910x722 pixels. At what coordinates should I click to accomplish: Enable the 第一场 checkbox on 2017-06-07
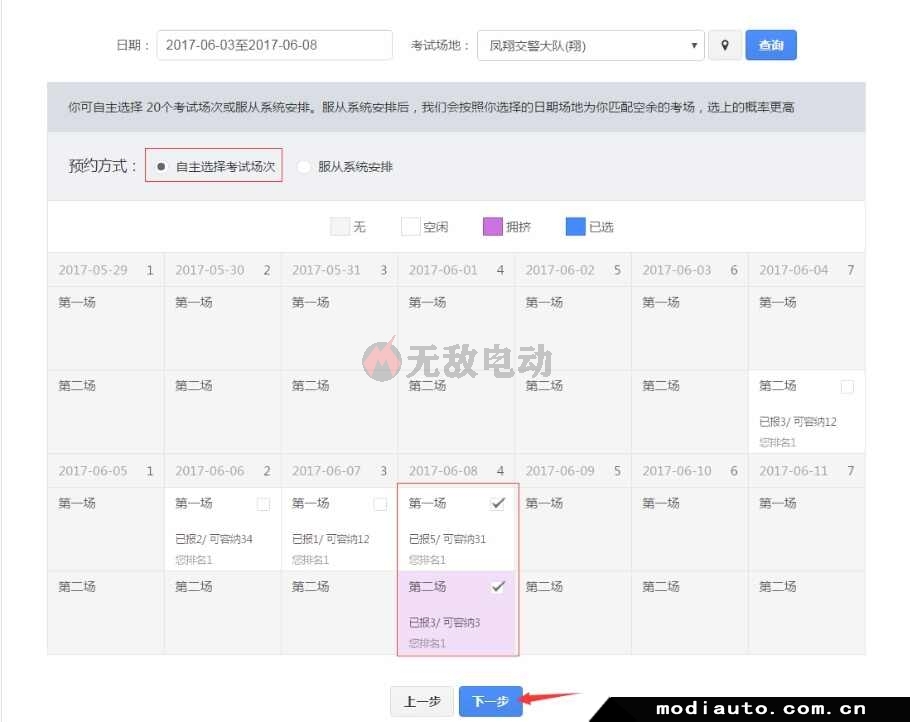coord(380,504)
